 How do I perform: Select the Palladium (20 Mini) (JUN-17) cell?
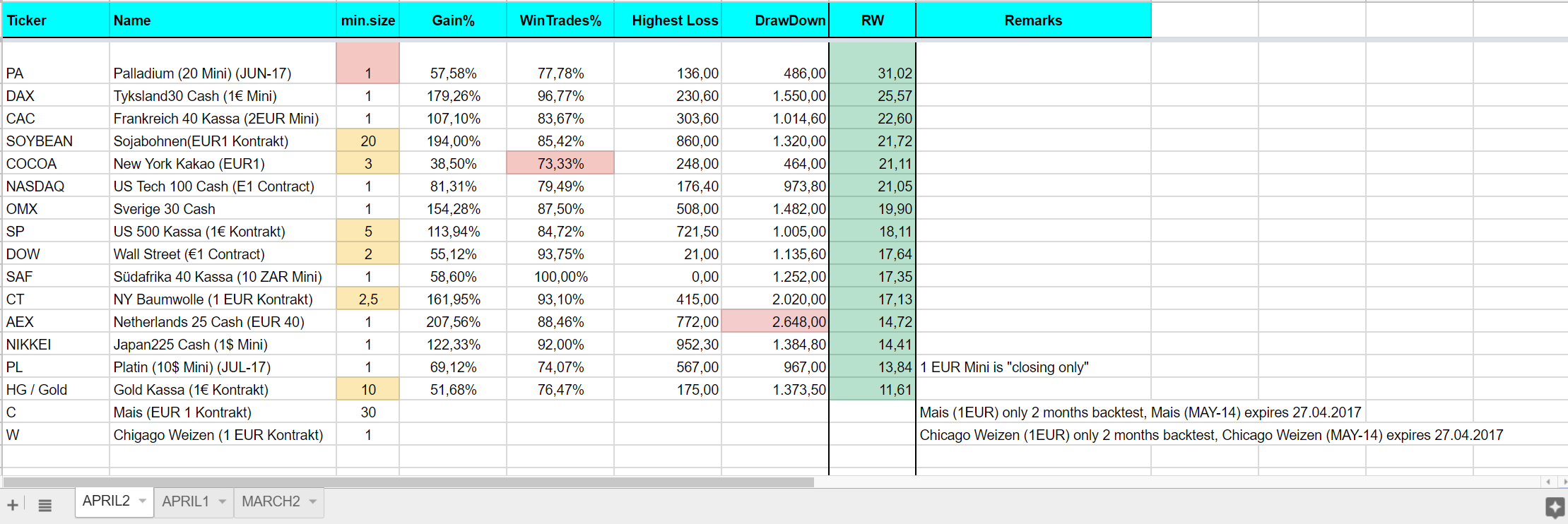coord(223,63)
